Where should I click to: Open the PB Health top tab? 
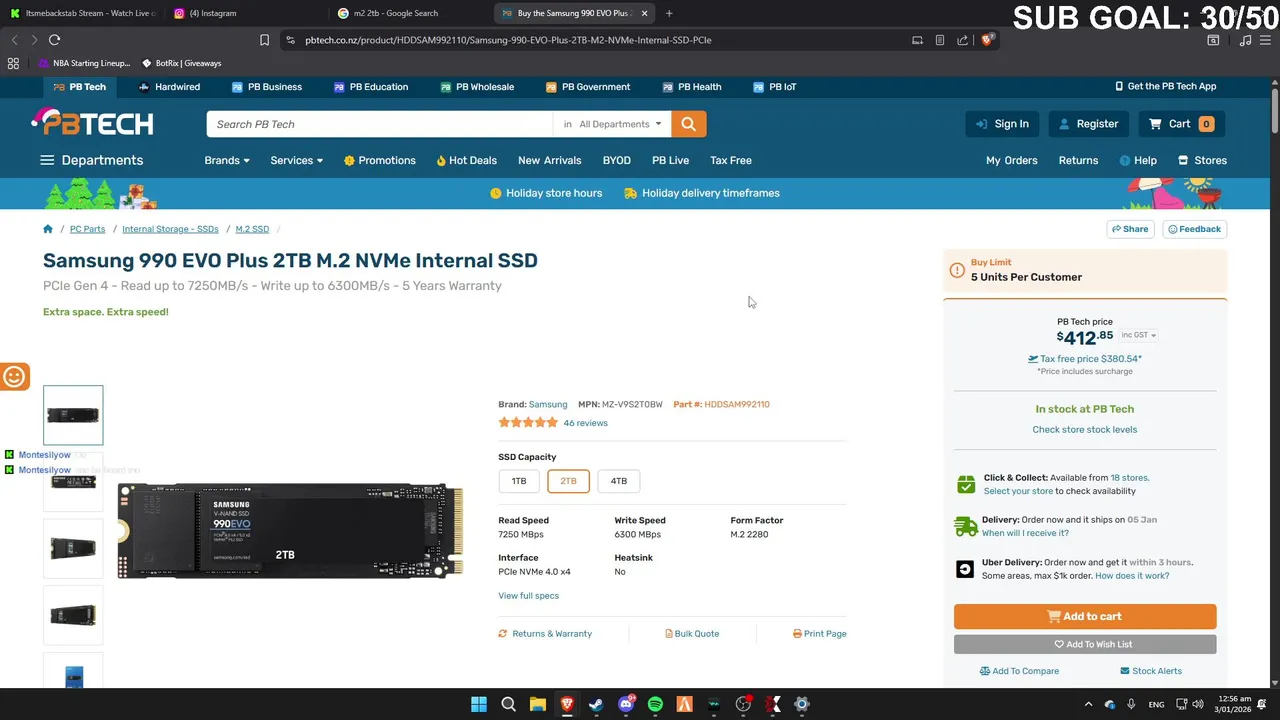(691, 87)
